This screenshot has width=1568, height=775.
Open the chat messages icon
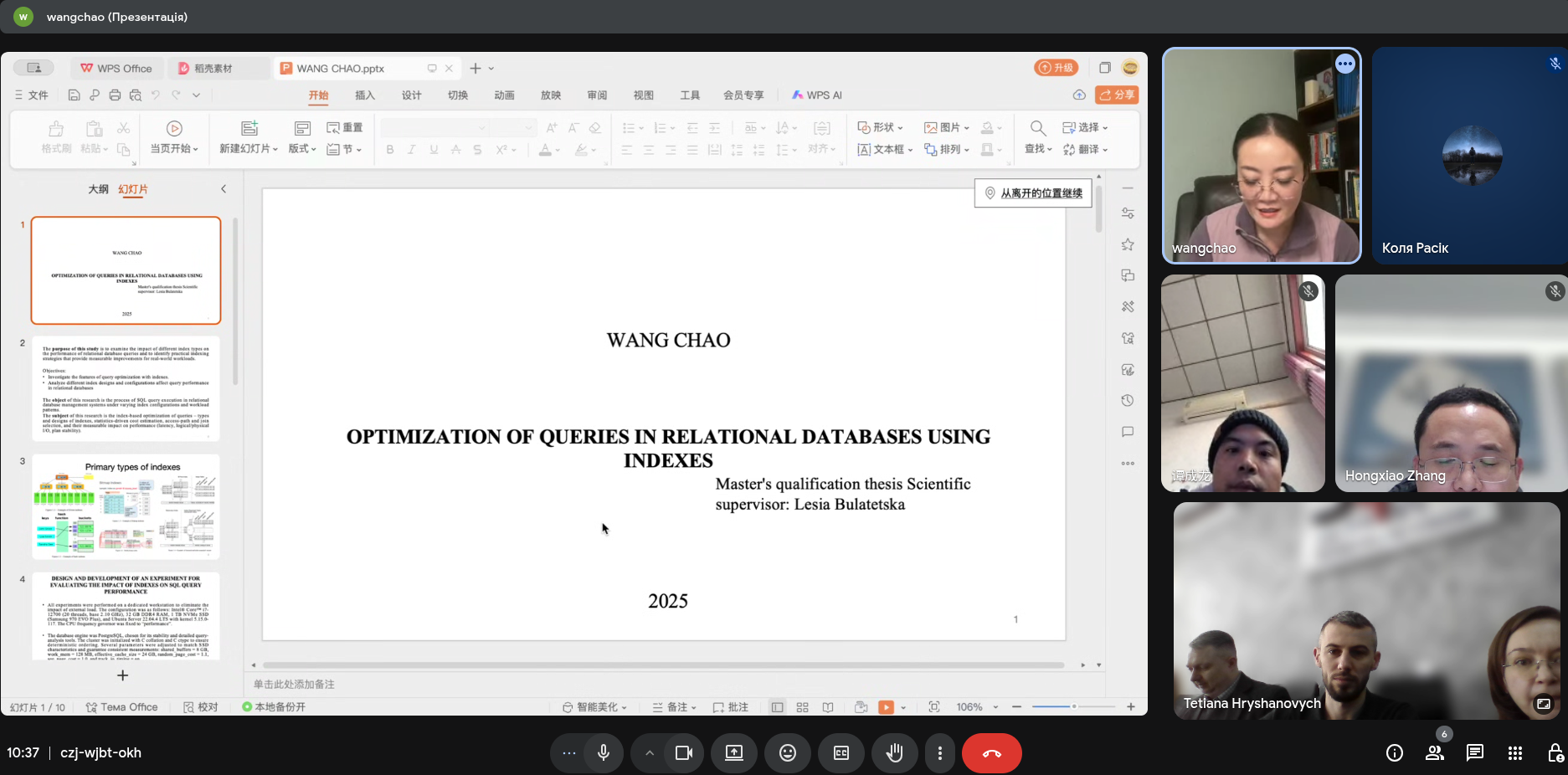(1475, 753)
